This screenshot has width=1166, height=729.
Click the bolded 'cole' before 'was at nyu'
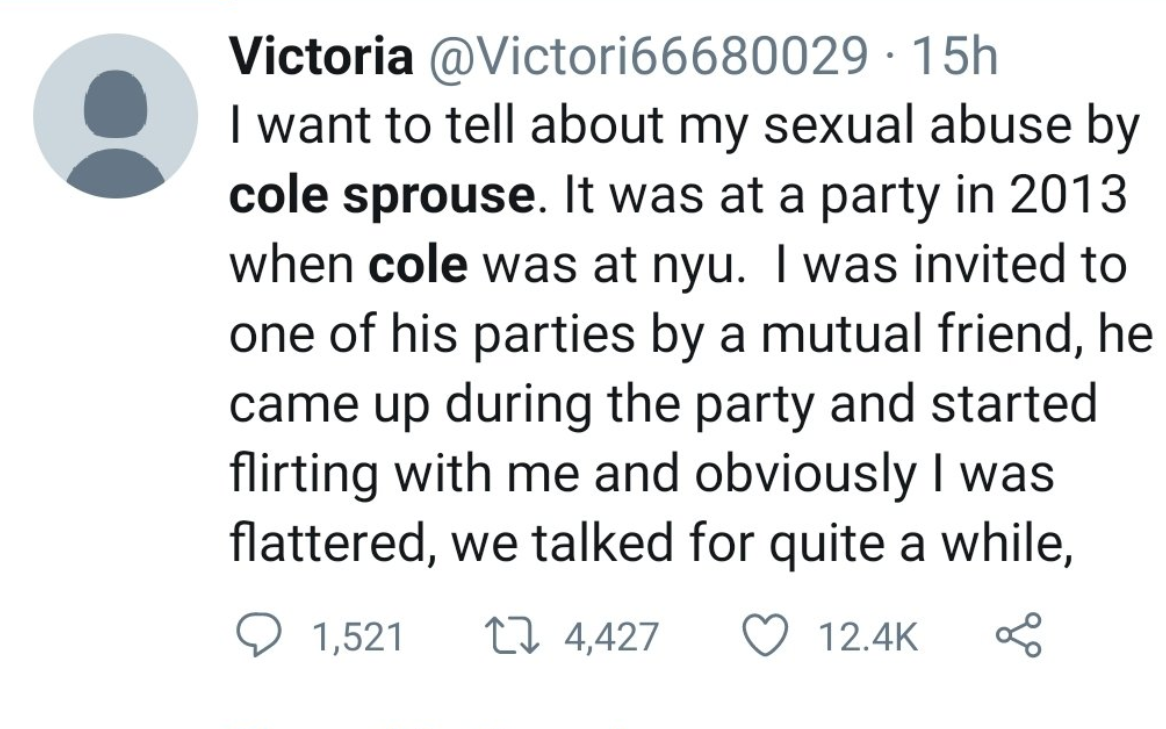tap(418, 267)
